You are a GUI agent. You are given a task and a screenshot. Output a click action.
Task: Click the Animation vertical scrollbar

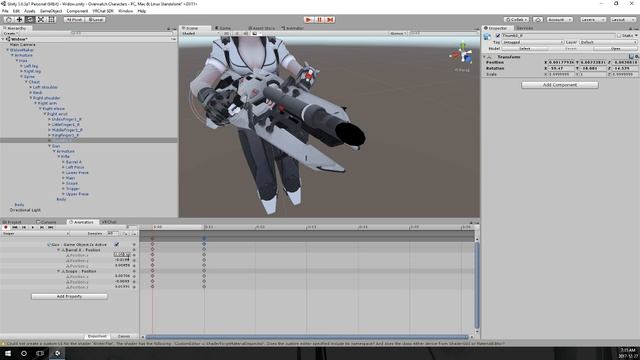point(477,285)
